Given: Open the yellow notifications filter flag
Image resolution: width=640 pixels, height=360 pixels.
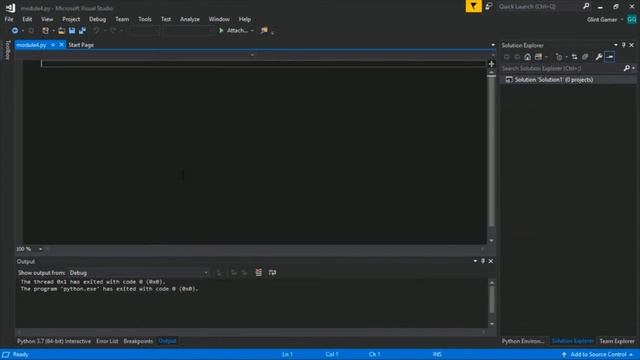Looking at the screenshot, I should pyautogui.click(x=473, y=7).
